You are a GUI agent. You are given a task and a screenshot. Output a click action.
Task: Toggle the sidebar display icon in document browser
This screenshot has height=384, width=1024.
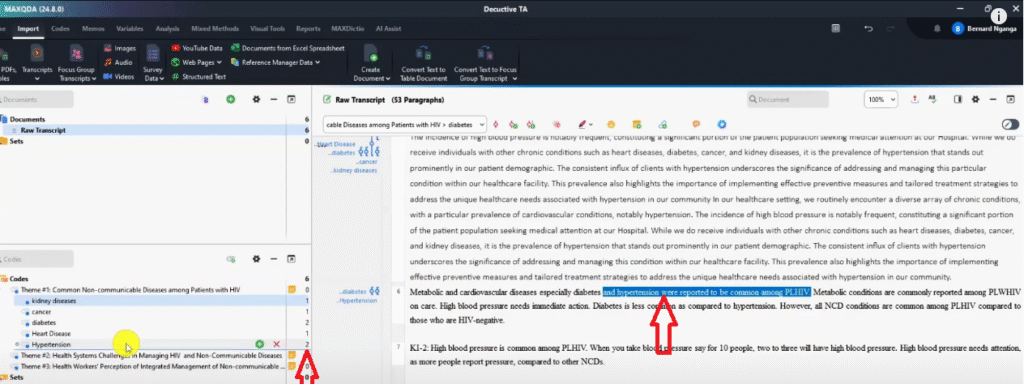[958, 99]
